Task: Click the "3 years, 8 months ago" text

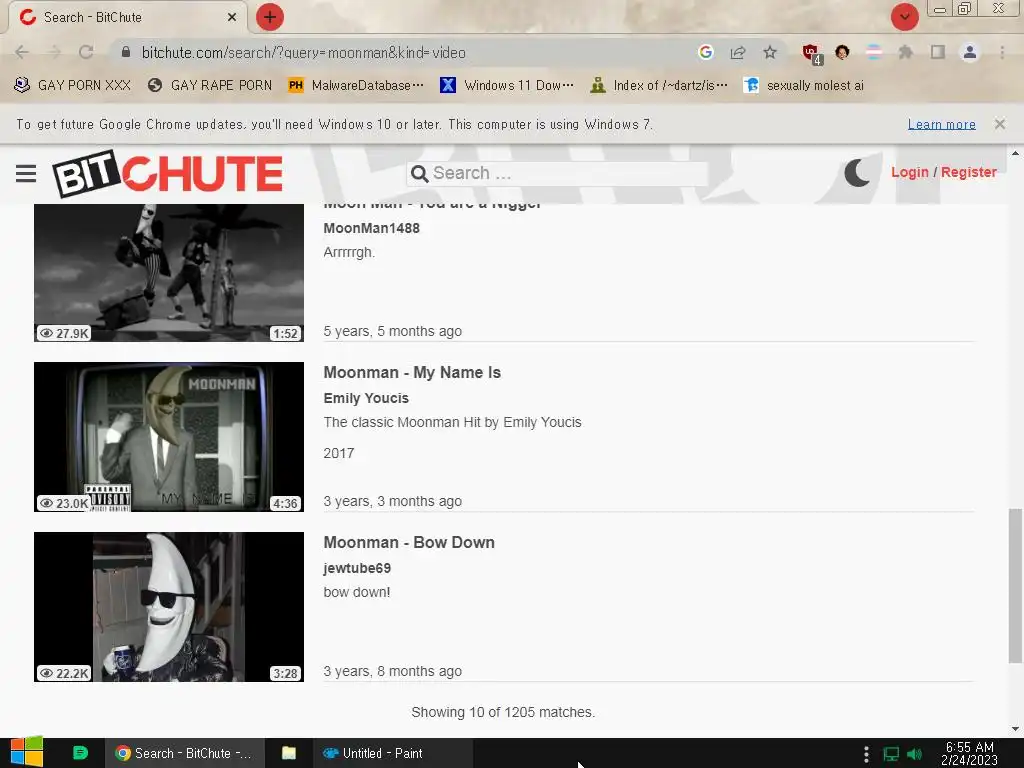Action: tap(392, 671)
